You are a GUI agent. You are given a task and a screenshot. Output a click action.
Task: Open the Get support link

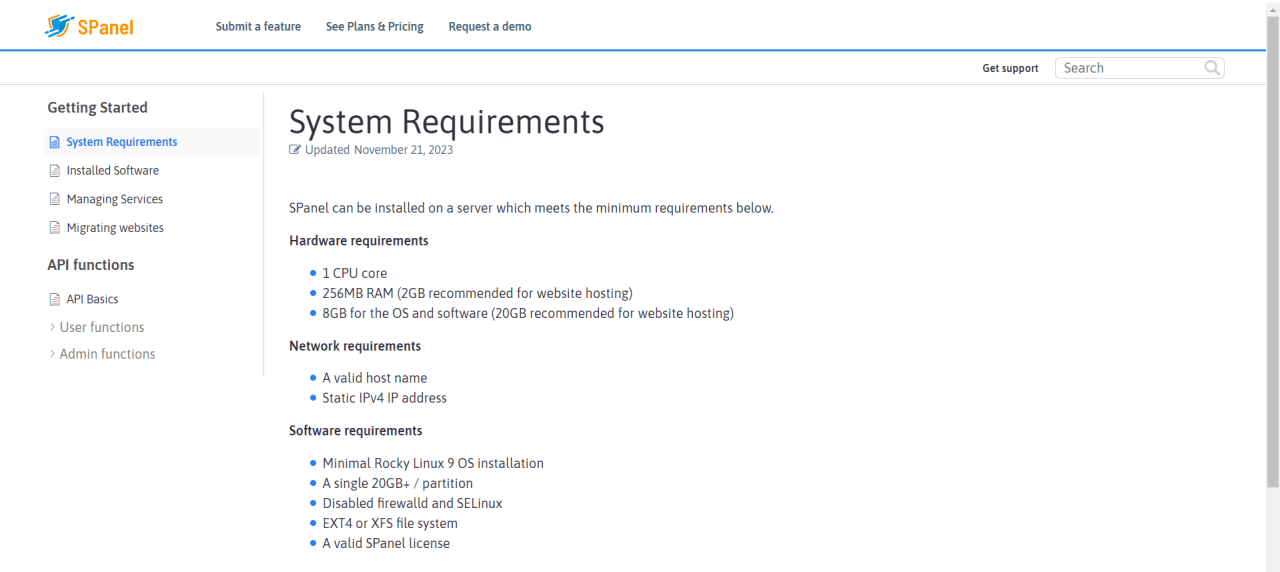[1010, 68]
